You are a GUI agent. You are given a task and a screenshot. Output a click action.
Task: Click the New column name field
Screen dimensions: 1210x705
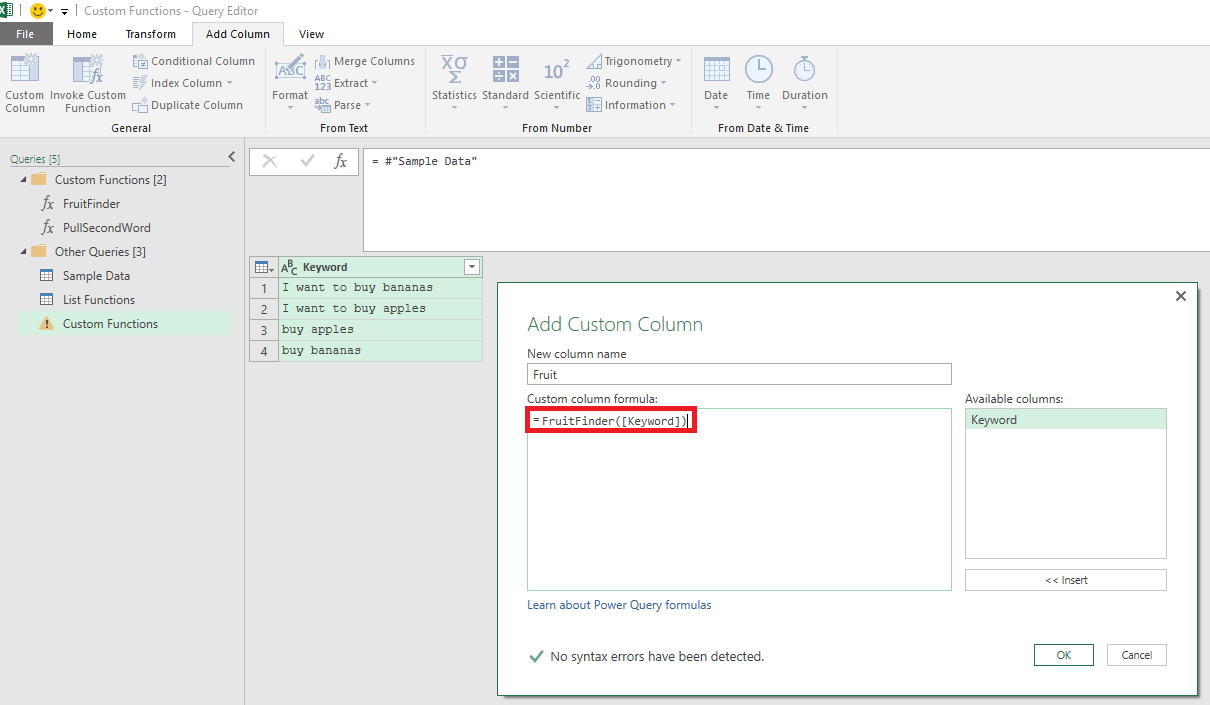(x=739, y=374)
